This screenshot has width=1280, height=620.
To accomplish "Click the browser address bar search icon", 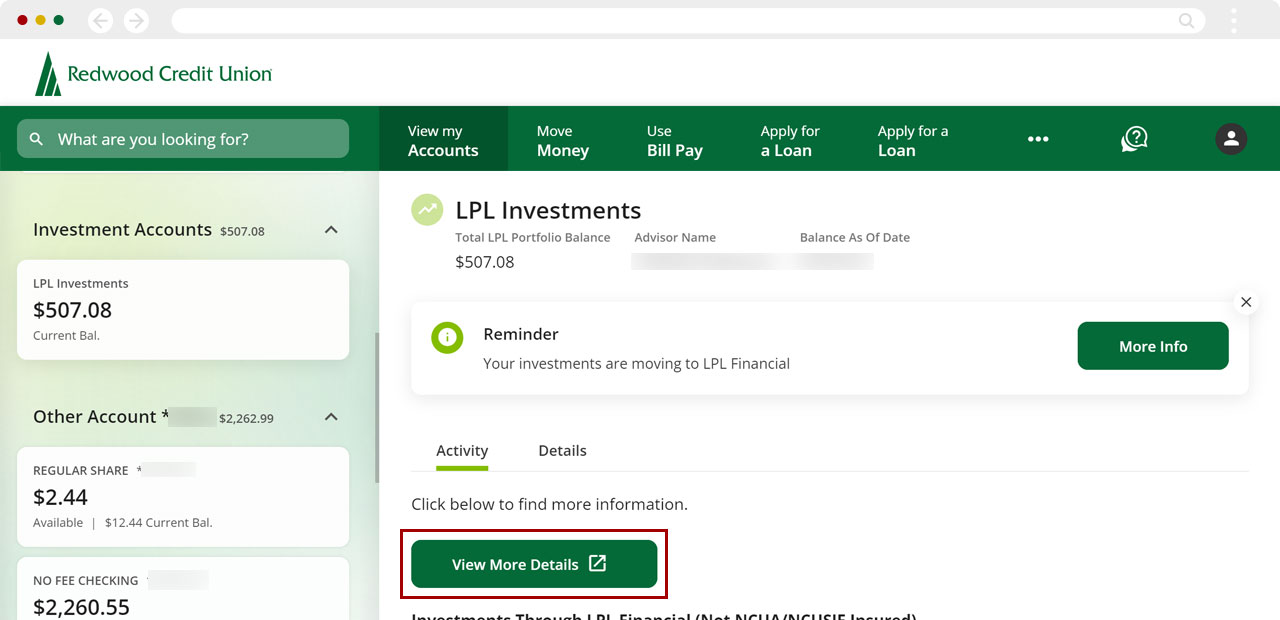I will (1186, 20).
